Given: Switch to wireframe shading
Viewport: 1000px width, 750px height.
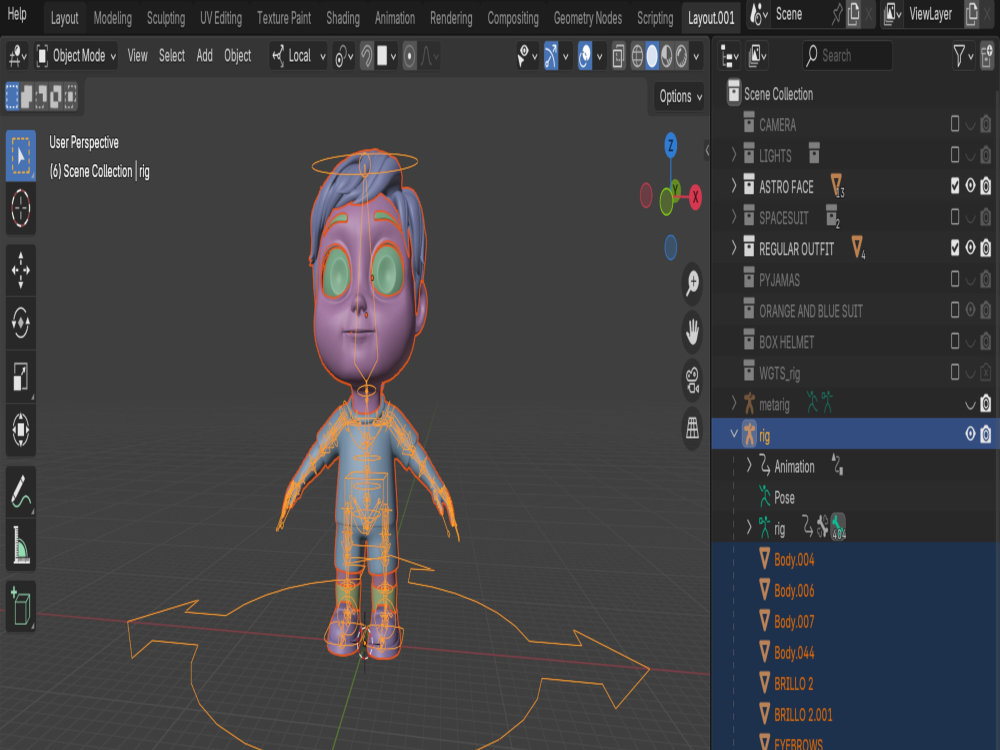Looking at the screenshot, I should 637,57.
